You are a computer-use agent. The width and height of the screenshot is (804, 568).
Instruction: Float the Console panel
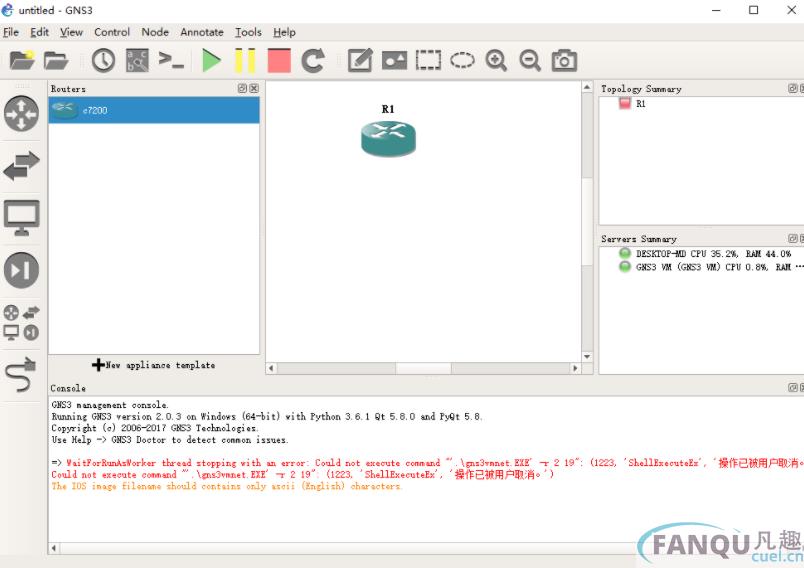(x=793, y=388)
